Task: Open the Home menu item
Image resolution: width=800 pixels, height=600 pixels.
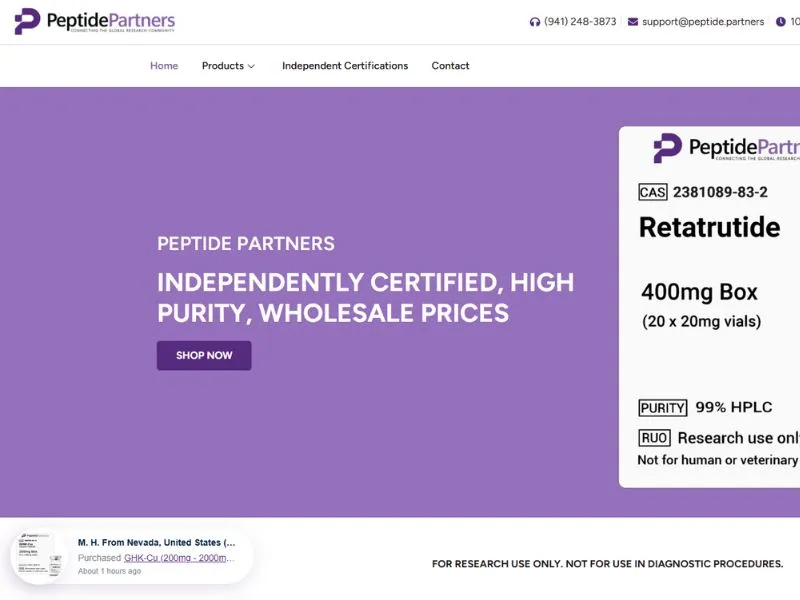Action: click(x=164, y=66)
